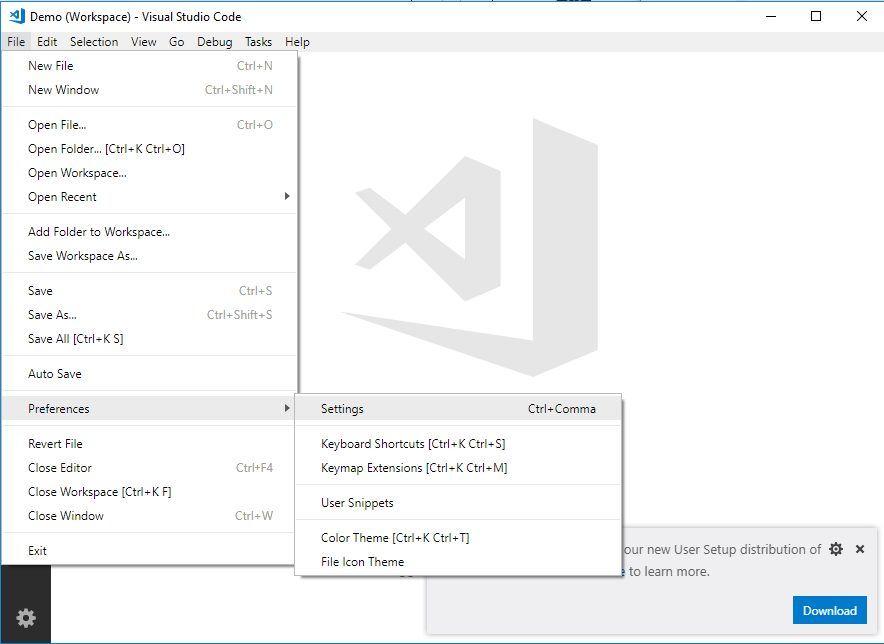
Task: Minimize the VS Code window
Action: [x=771, y=16]
